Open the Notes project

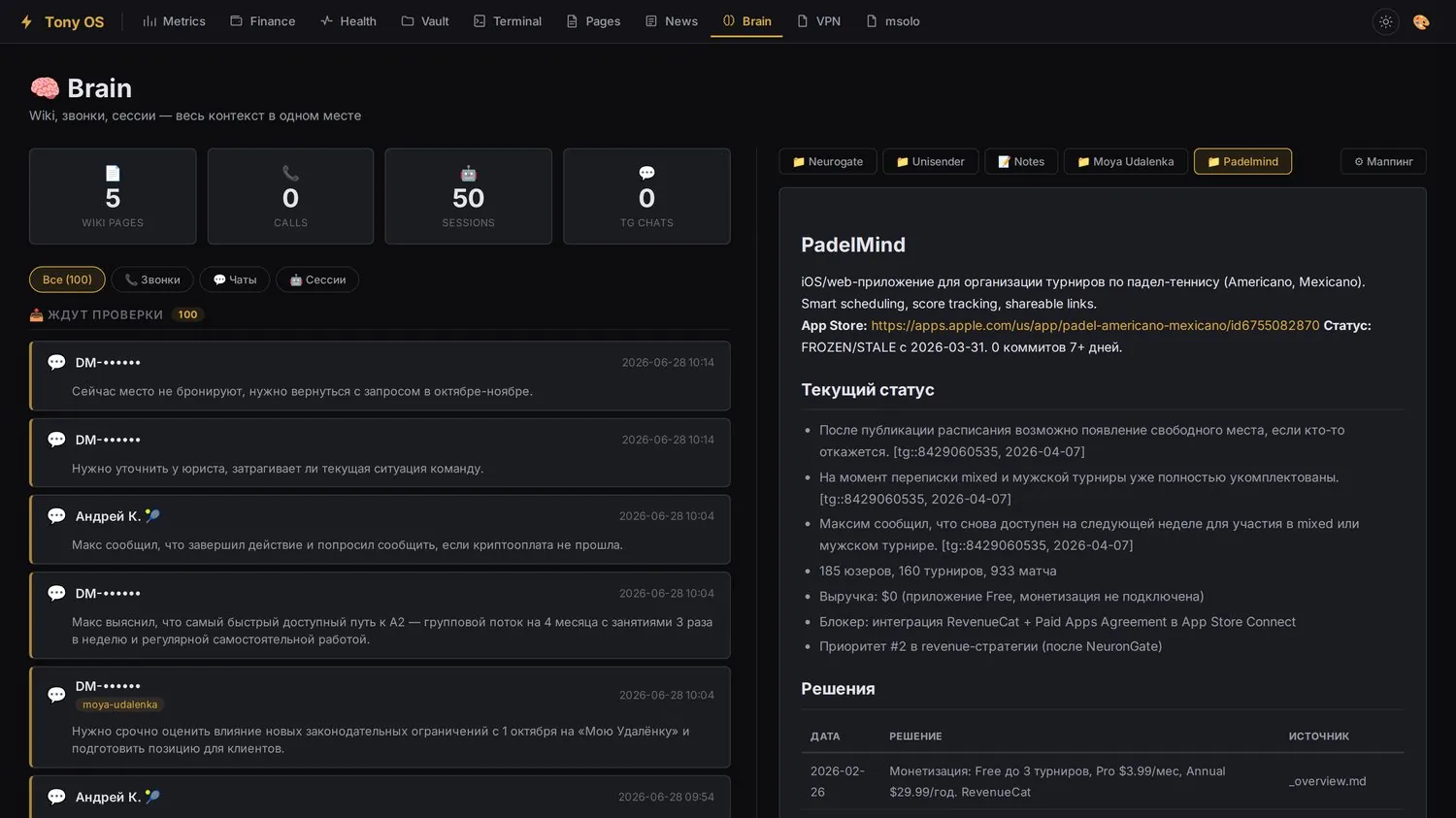1021,161
